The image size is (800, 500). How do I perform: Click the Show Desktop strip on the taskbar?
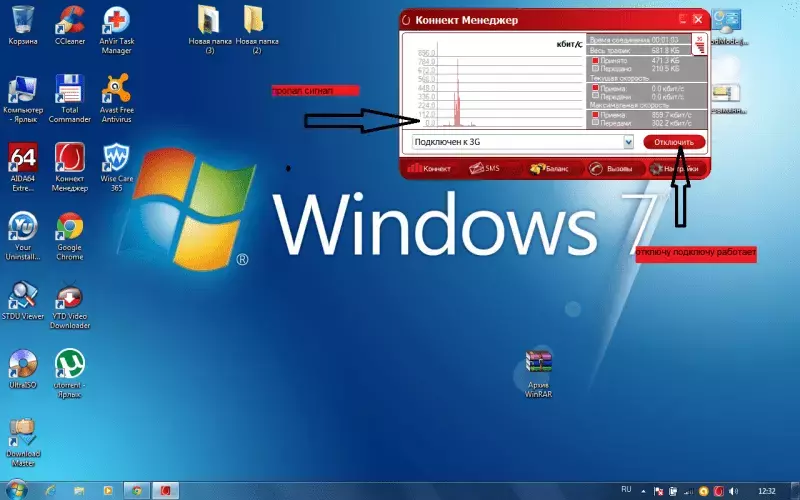coord(796,491)
